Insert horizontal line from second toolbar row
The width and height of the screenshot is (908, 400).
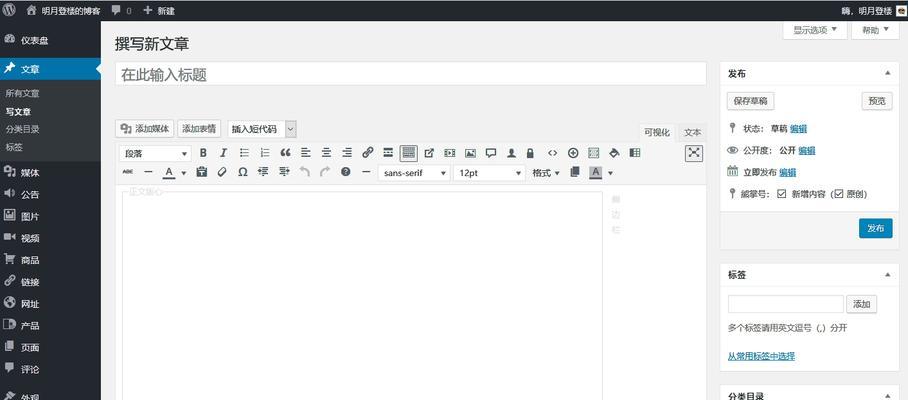pos(148,172)
